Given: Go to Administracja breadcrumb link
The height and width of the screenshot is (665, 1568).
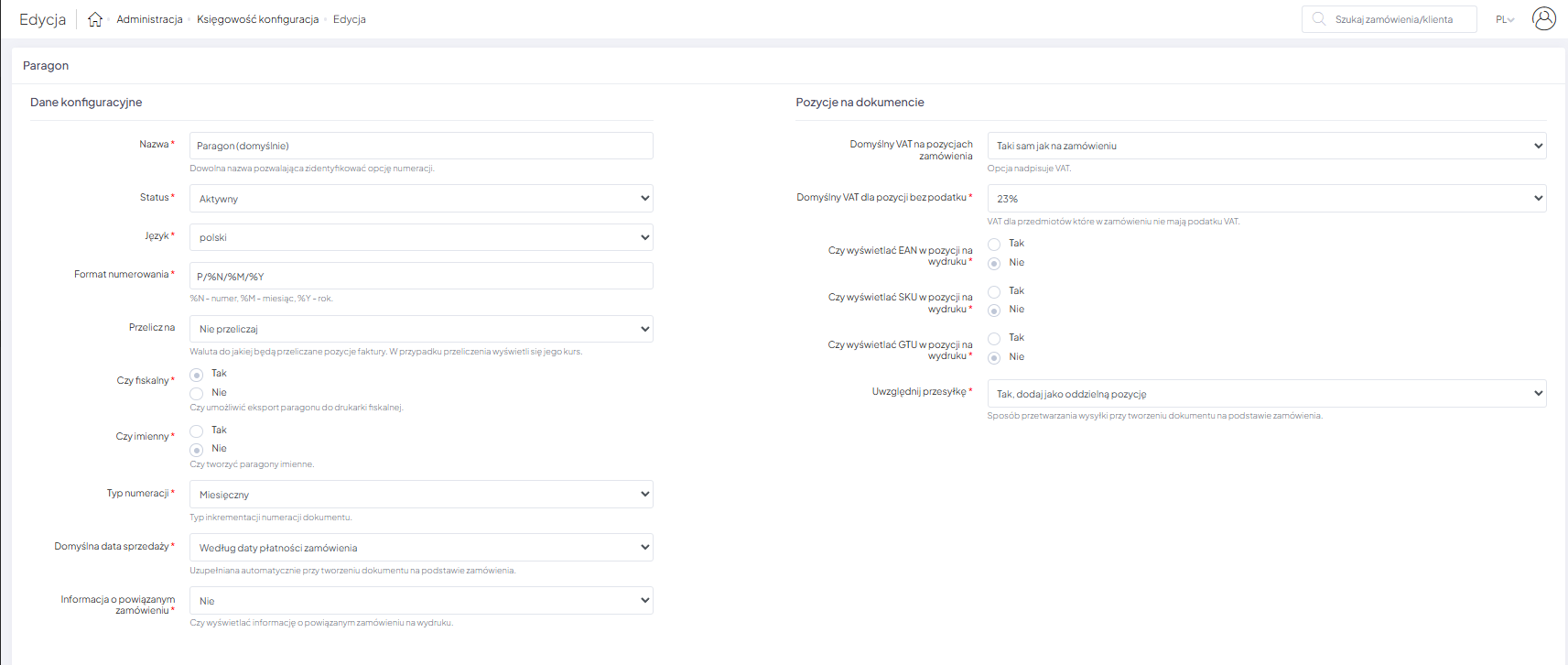Looking at the screenshot, I should 149,19.
